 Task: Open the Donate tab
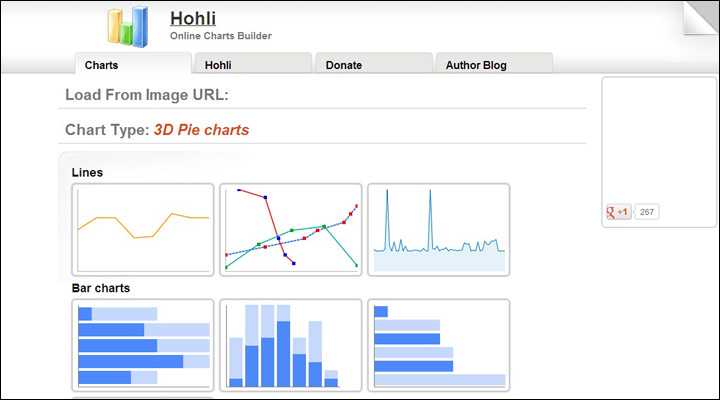click(344, 65)
